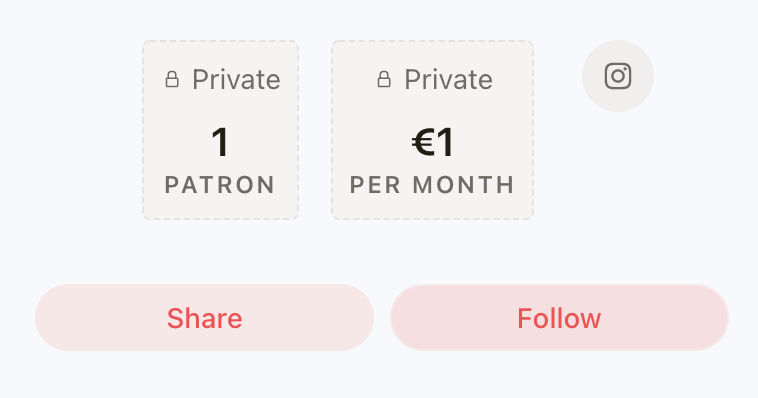Click the lock icon on the patron card
Image resolution: width=758 pixels, height=398 pixels.
coord(172,79)
